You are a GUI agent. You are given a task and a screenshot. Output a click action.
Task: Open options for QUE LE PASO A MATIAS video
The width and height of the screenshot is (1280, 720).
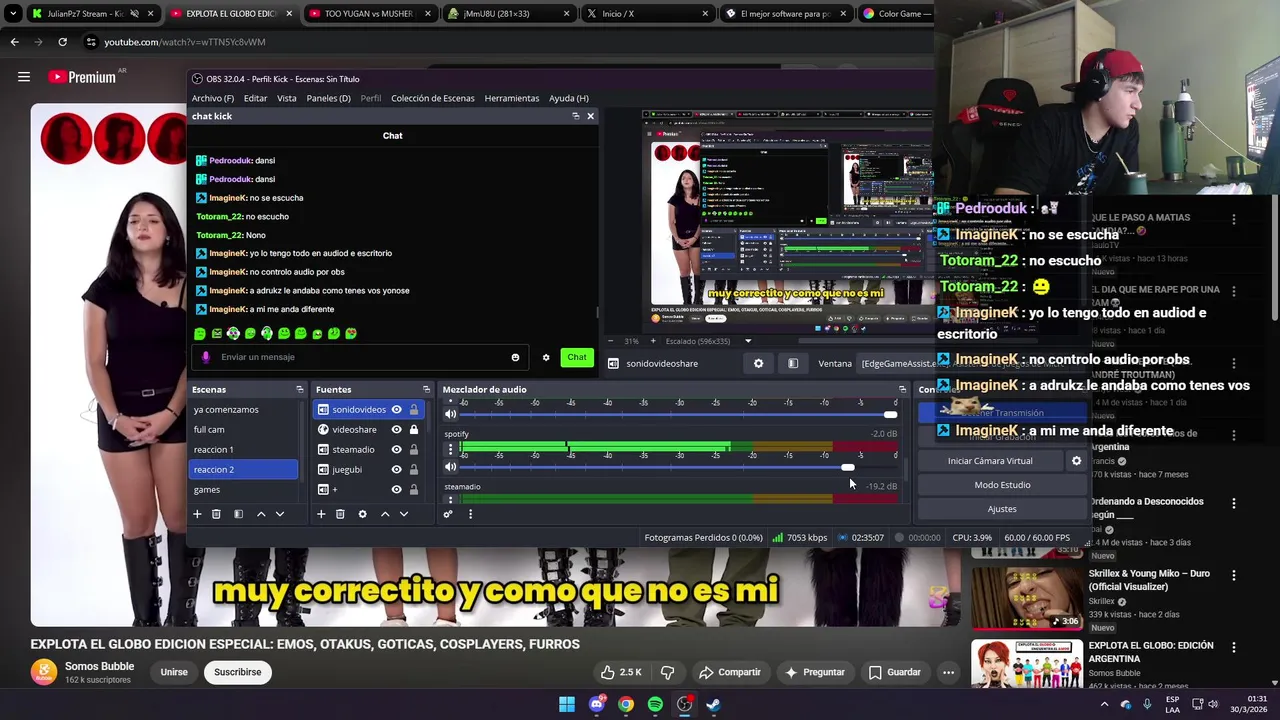tap(1233, 219)
